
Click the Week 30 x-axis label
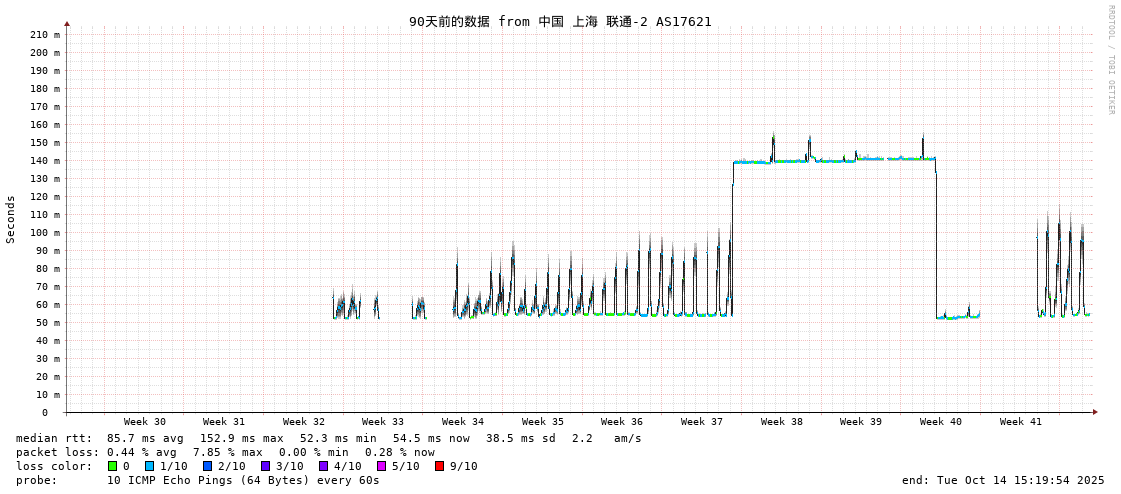click(x=145, y=422)
